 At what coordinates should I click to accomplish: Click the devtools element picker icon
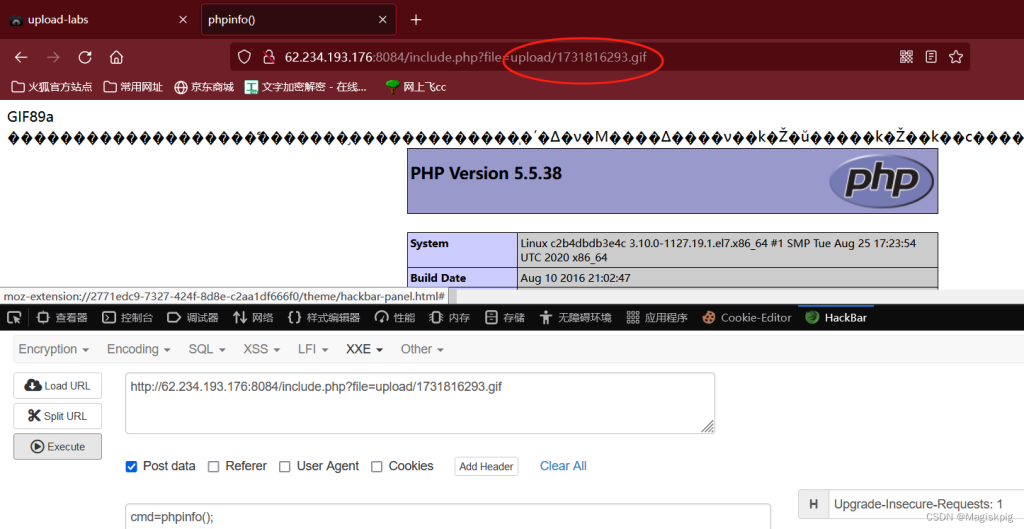point(14,318)
